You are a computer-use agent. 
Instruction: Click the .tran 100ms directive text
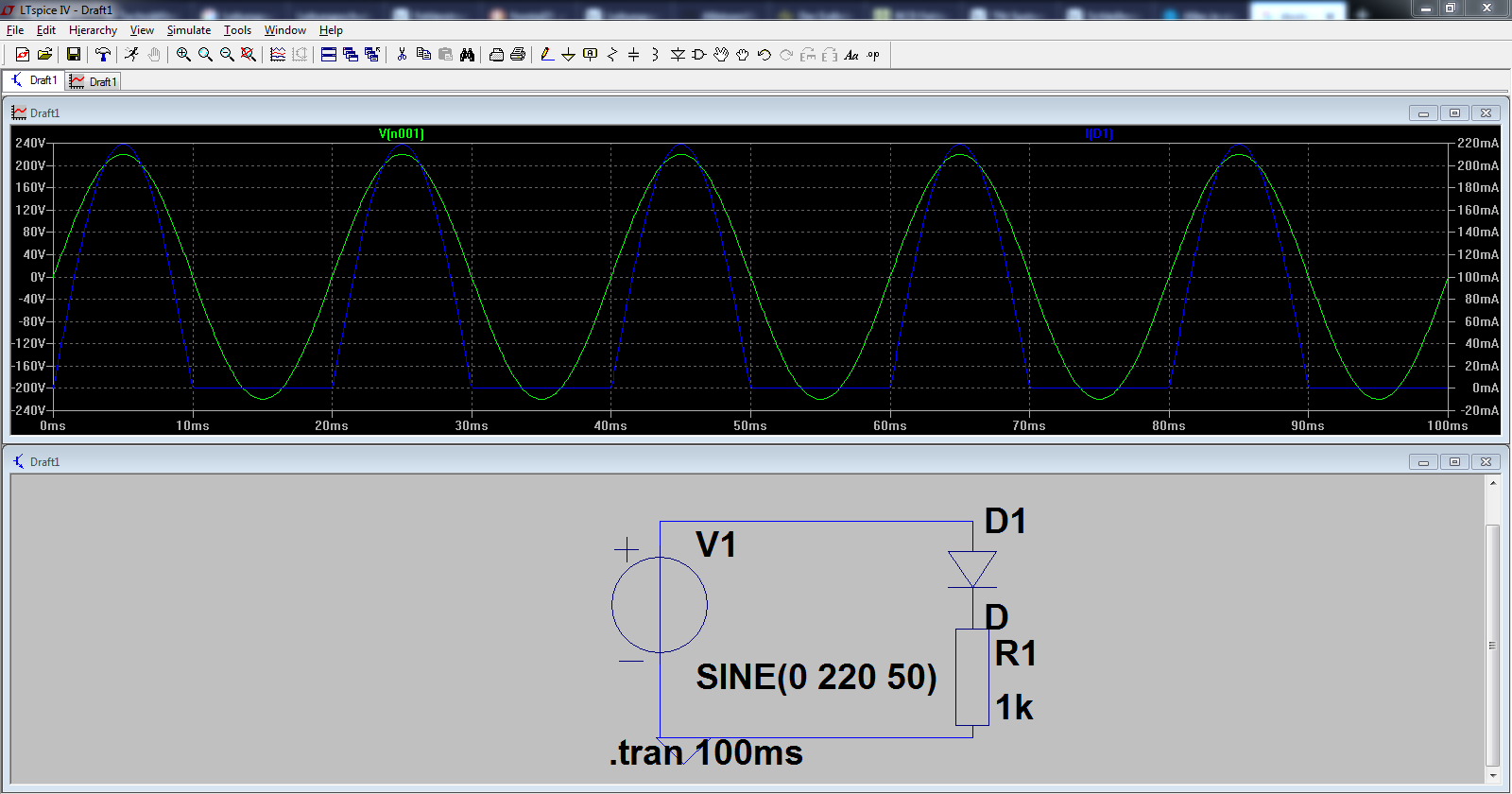[x=706, y=752]
